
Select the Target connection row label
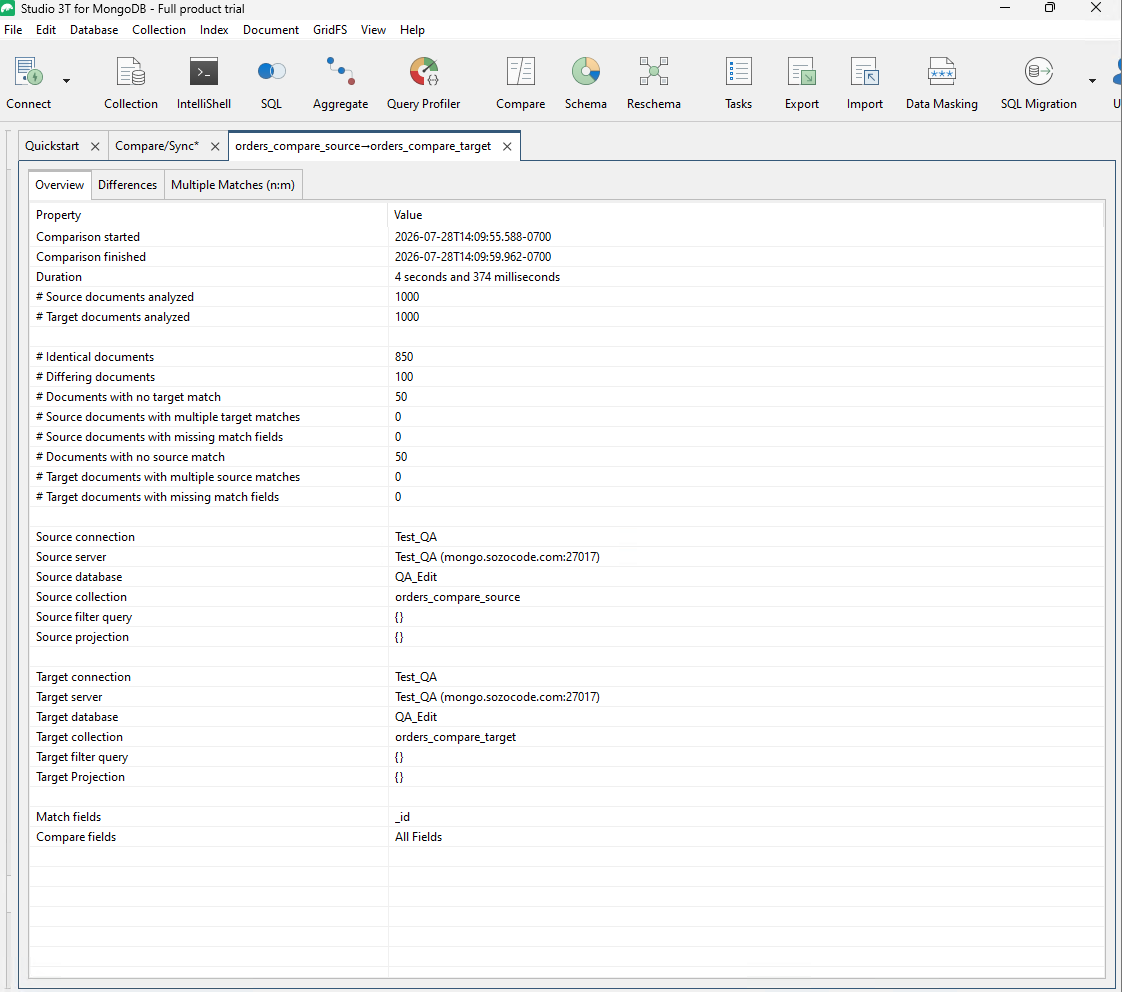[84, 678]
